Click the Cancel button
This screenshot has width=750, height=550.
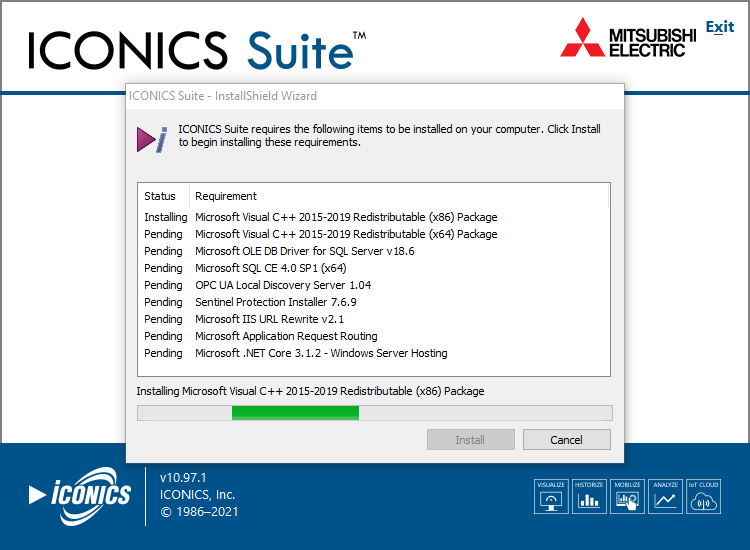point(567,440)
